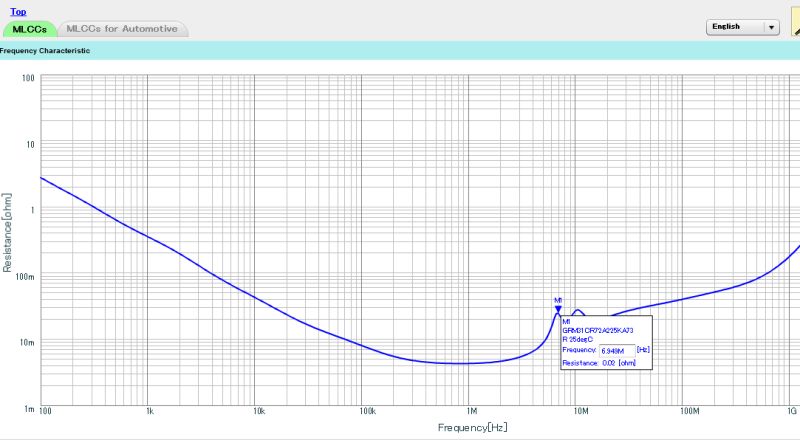
Task: Click the yellow note icon at top right
Action: coord(795,23)
